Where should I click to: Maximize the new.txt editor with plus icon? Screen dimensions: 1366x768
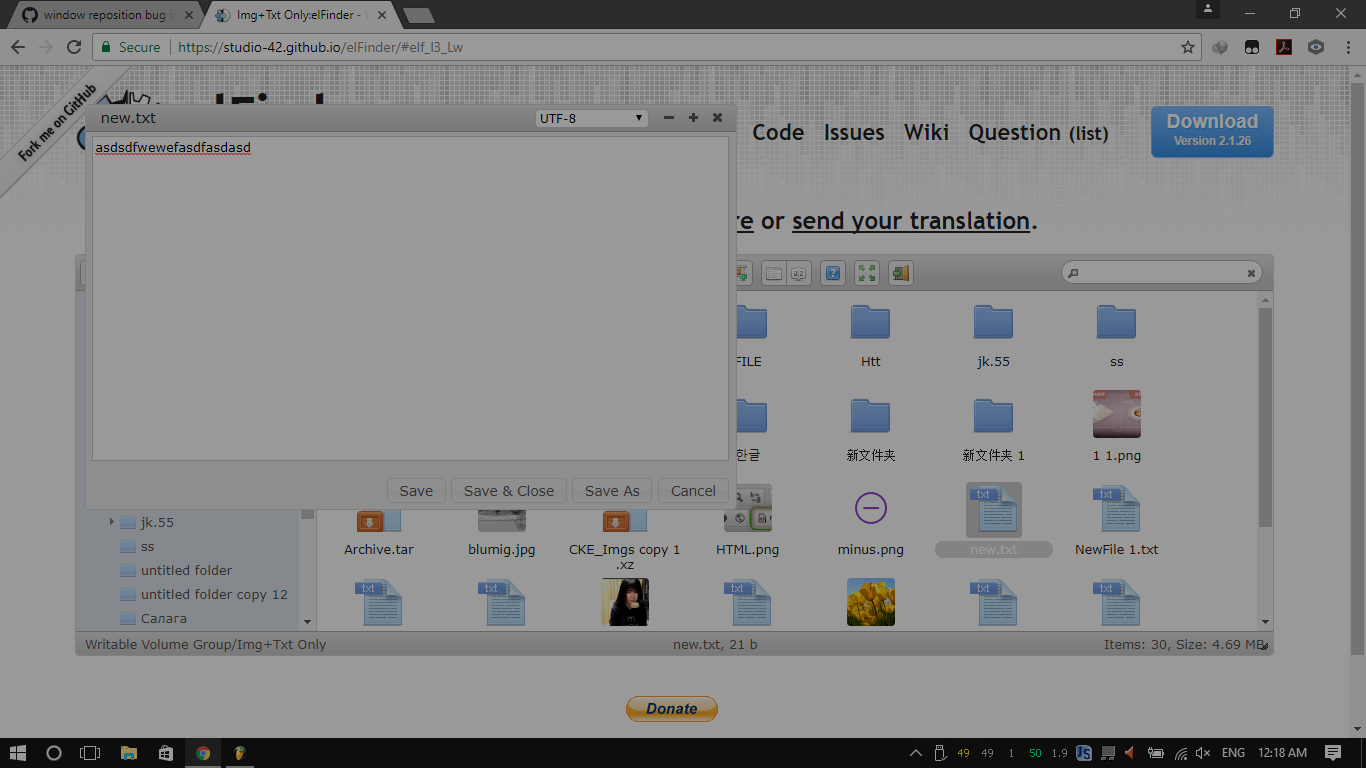[693, 118]
